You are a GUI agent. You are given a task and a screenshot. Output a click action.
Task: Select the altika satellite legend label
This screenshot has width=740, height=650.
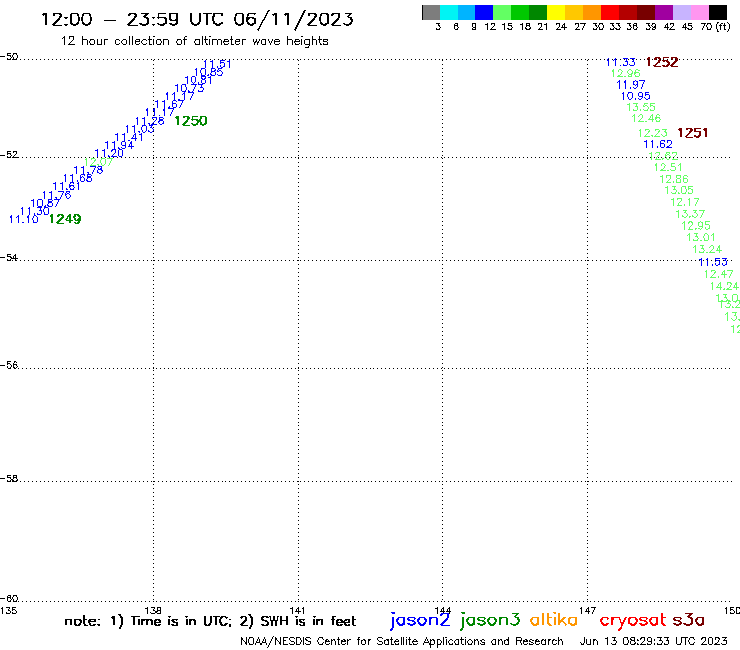tap(554, 620)
